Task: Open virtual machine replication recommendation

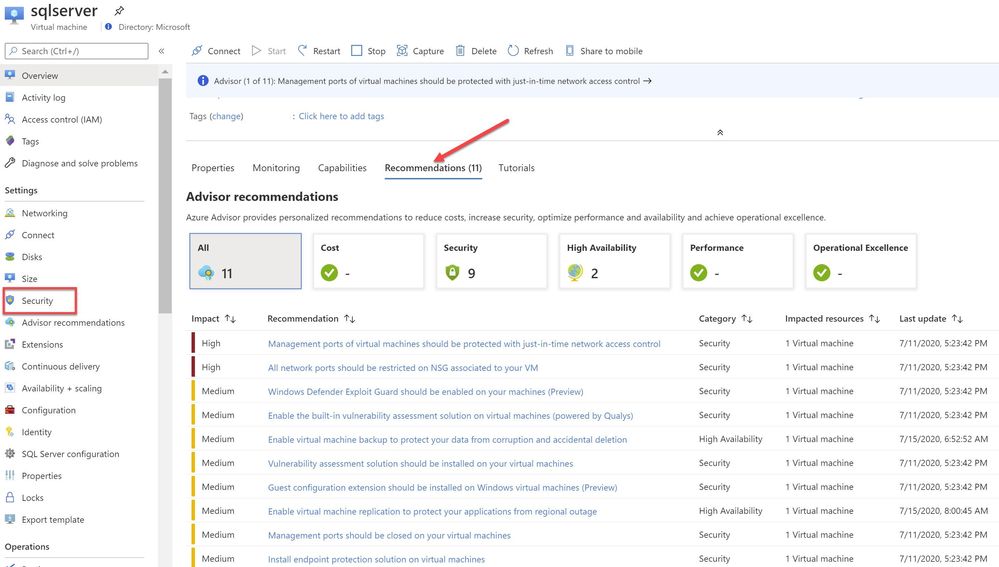Action: pos(432,512)
